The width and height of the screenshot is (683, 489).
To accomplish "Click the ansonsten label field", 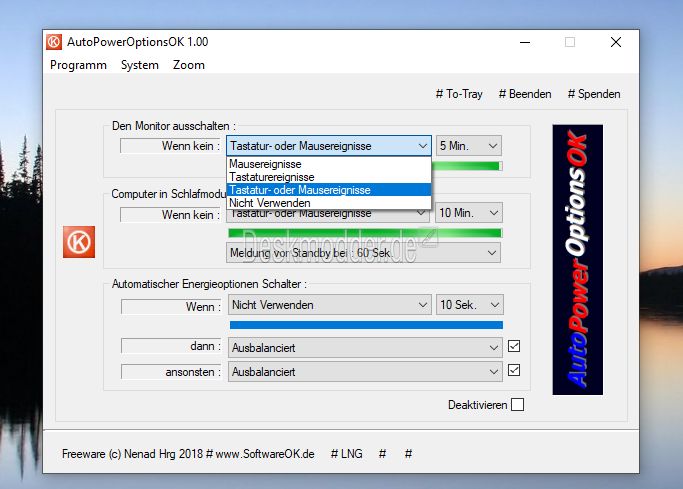I will click(x=172, y=372).
